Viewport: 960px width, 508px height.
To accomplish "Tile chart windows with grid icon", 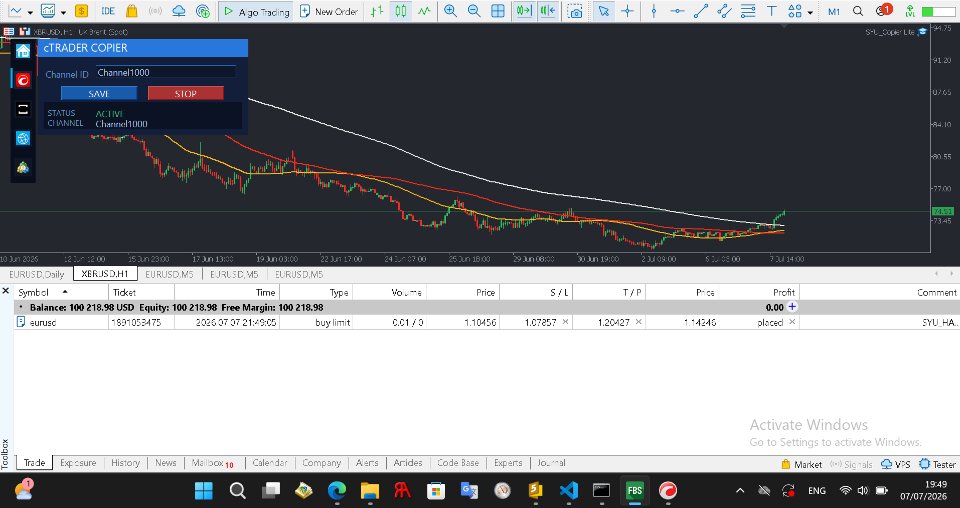I will 498,11.
